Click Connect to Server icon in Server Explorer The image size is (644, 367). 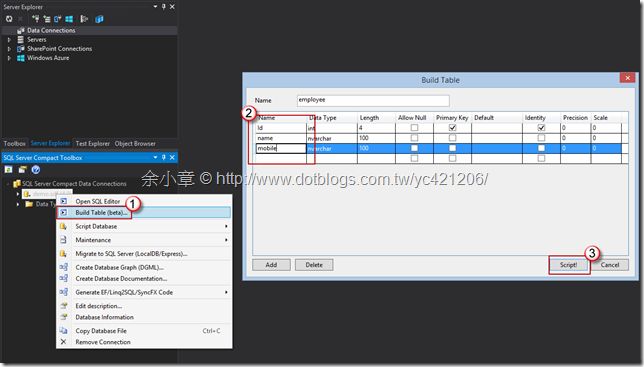(47, 19)
